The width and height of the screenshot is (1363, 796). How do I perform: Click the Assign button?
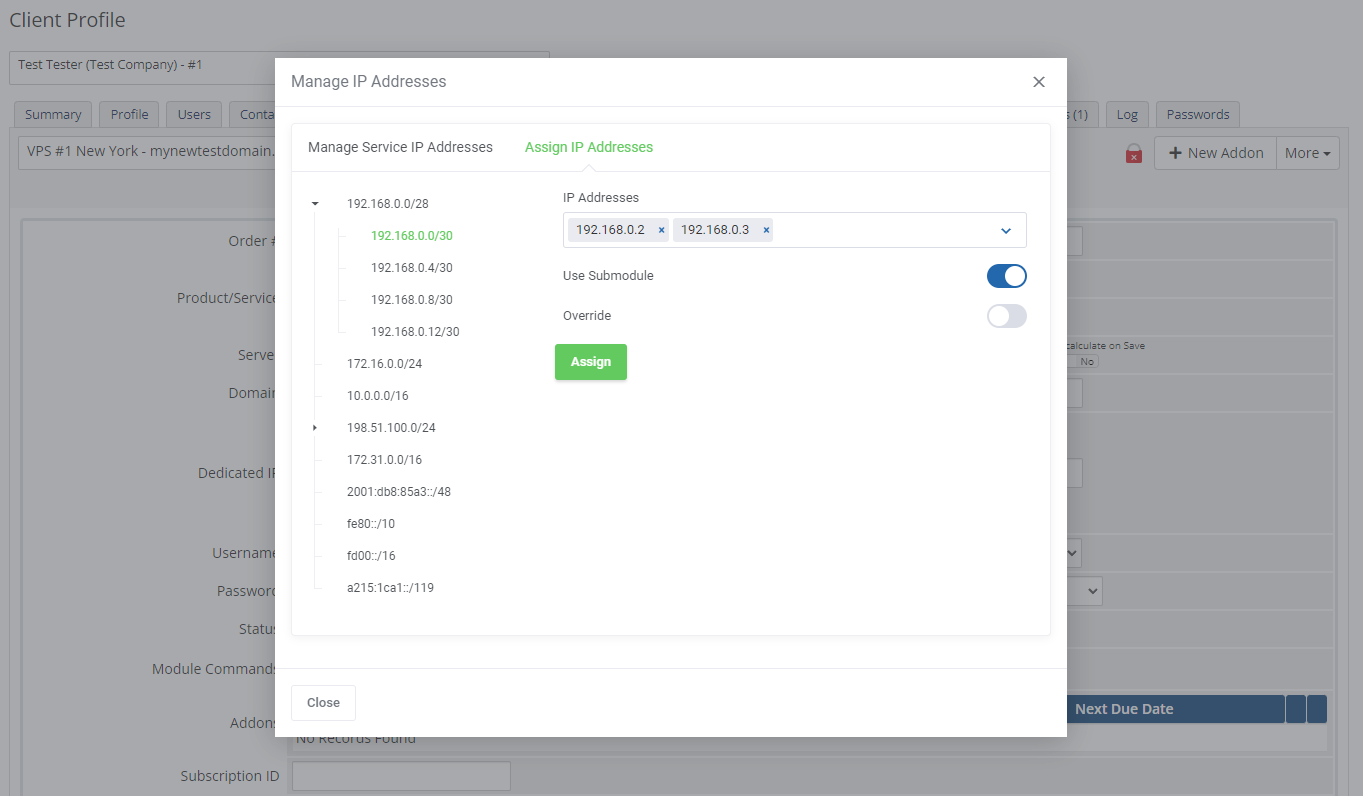(590, 362)
